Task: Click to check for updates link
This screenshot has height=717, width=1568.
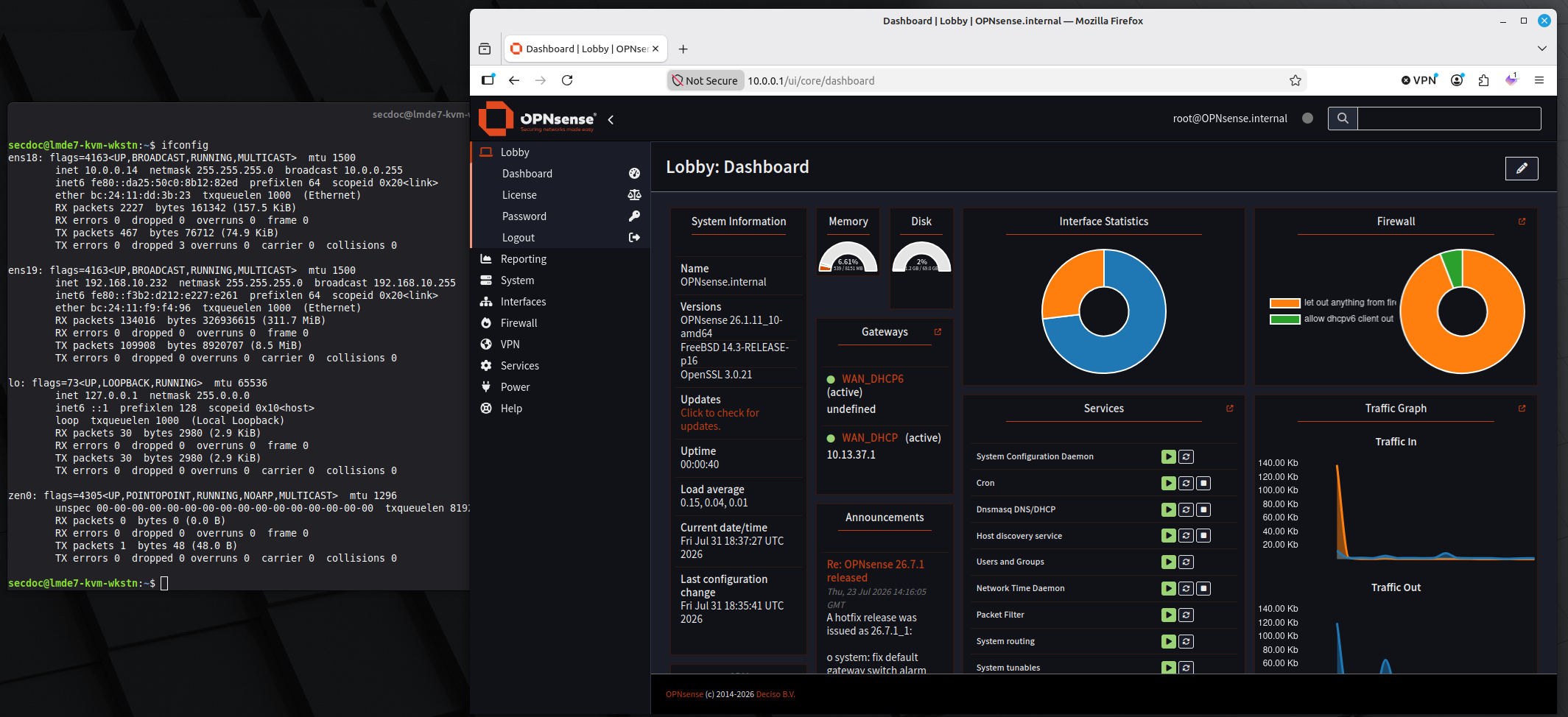Action: (x=720, y=420)
